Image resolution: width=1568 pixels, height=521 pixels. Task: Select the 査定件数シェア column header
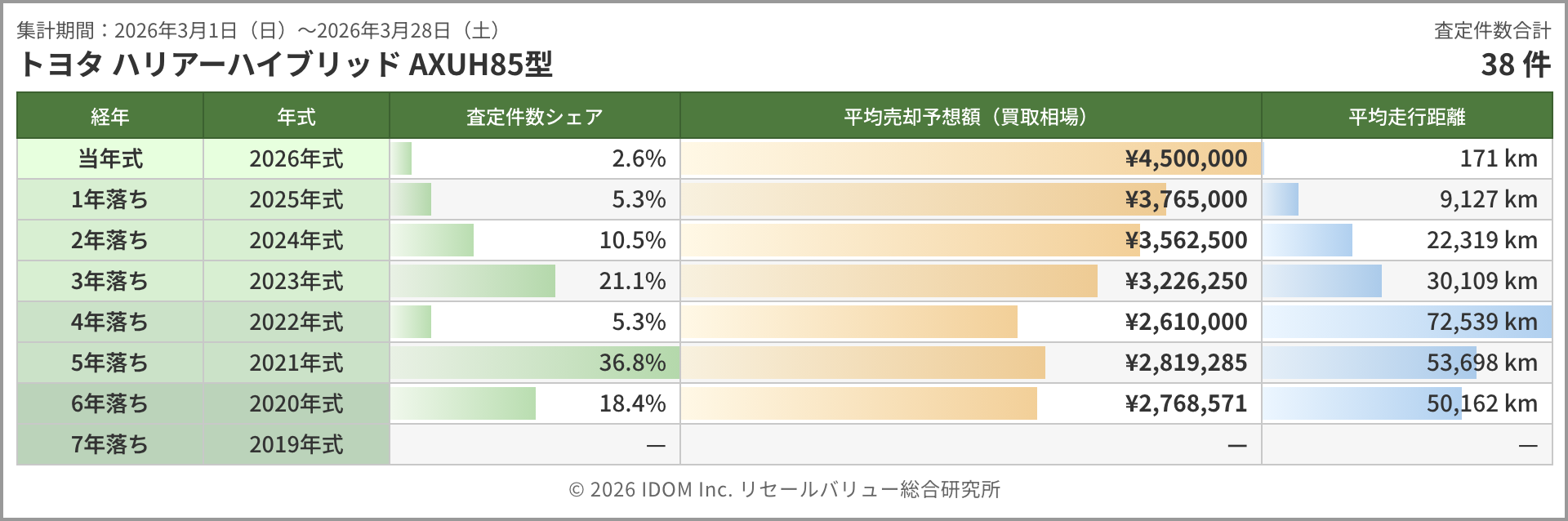coord(534,117)
